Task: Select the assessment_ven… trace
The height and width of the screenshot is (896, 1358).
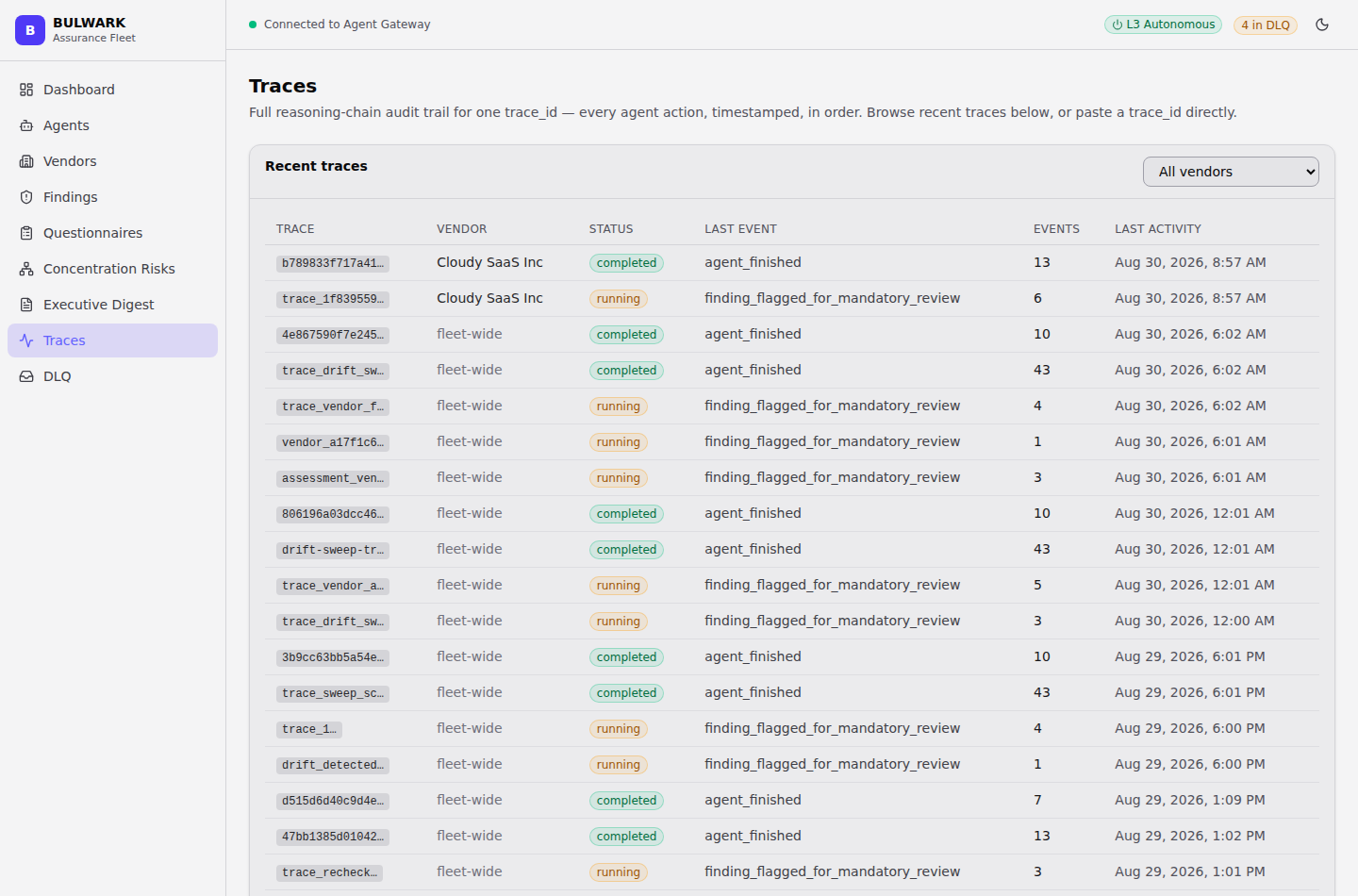Action: pyautogui.click(x=333, y=478)
